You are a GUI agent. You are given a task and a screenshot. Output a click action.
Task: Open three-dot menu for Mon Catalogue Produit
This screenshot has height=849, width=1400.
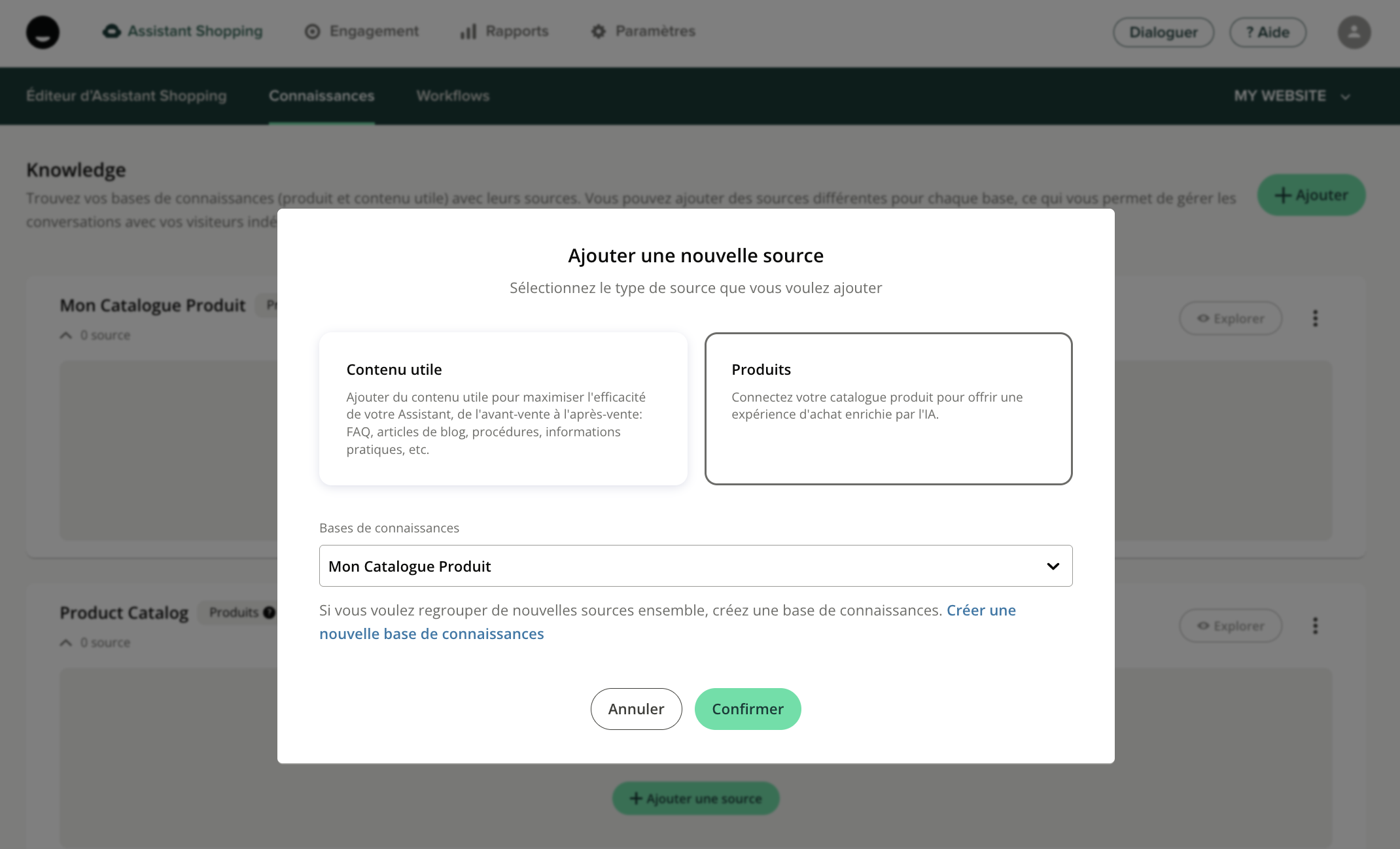(1315, 319)
